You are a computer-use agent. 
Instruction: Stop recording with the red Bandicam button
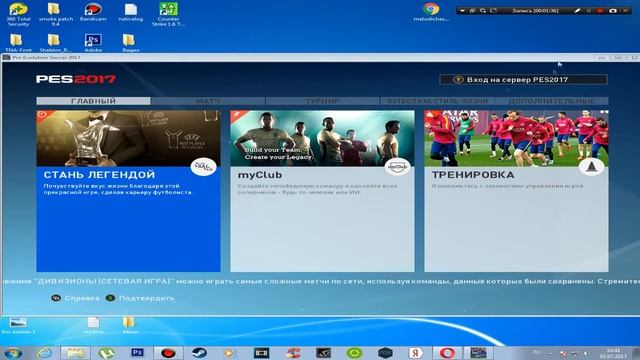coord(600,11)
